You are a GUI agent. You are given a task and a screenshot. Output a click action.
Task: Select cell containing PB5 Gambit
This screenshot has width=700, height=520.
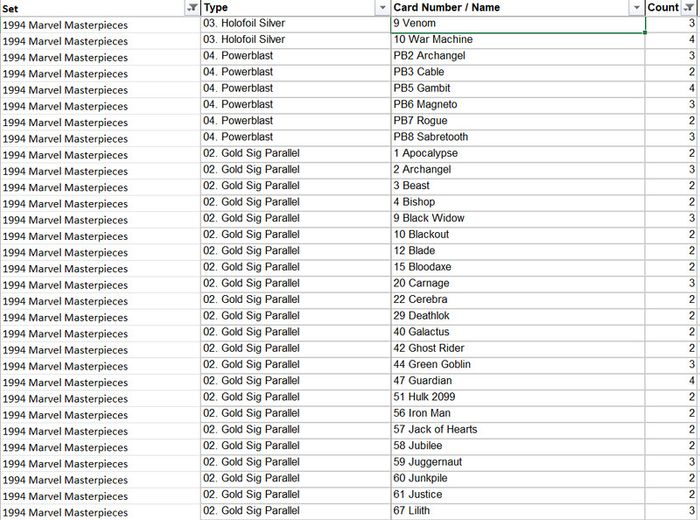click(x=518, y=89)
